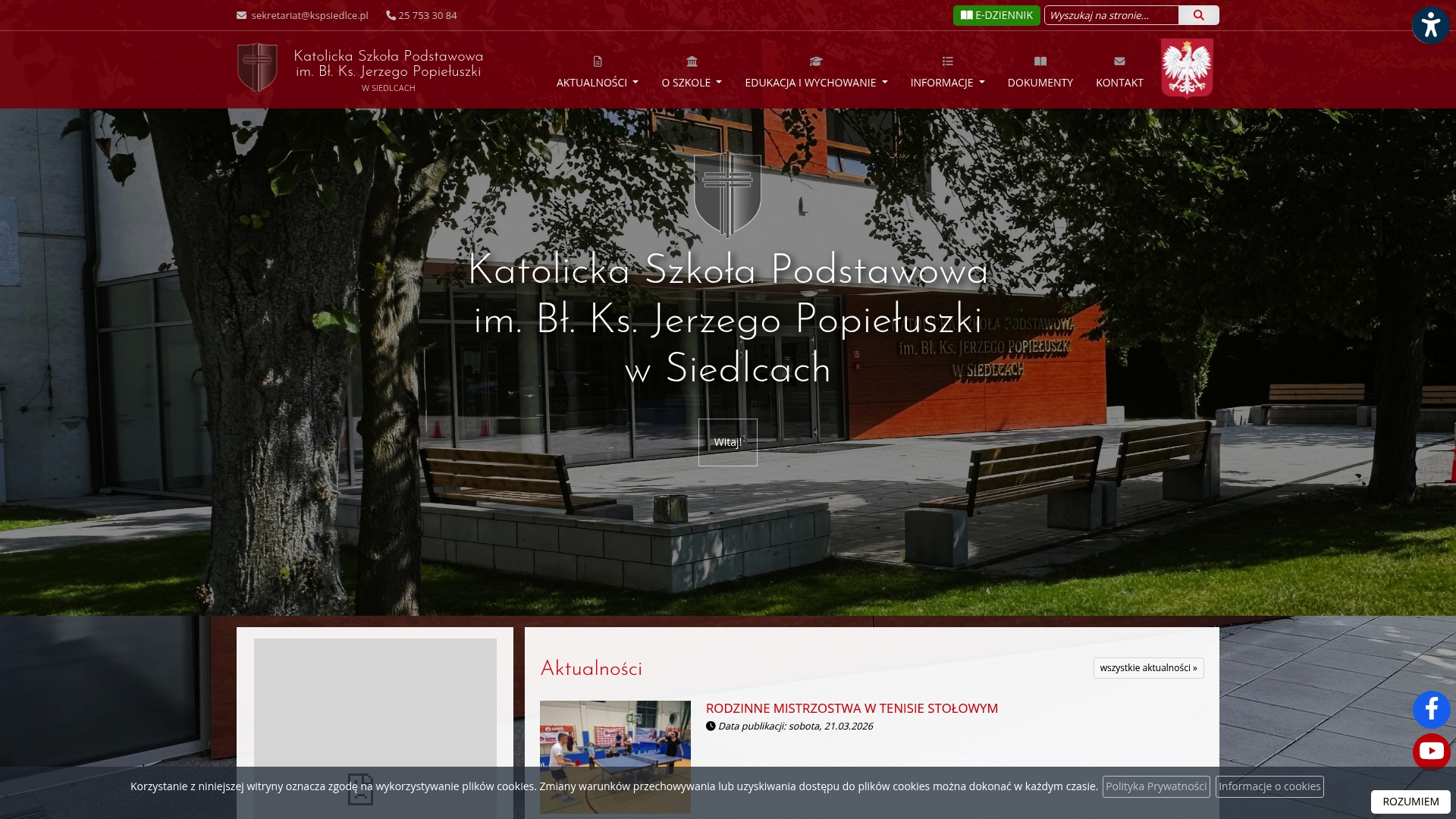Select the KONTAKT menu item
The width and height of the screenshot is (1456, 819).
[x=1119, y=83]
